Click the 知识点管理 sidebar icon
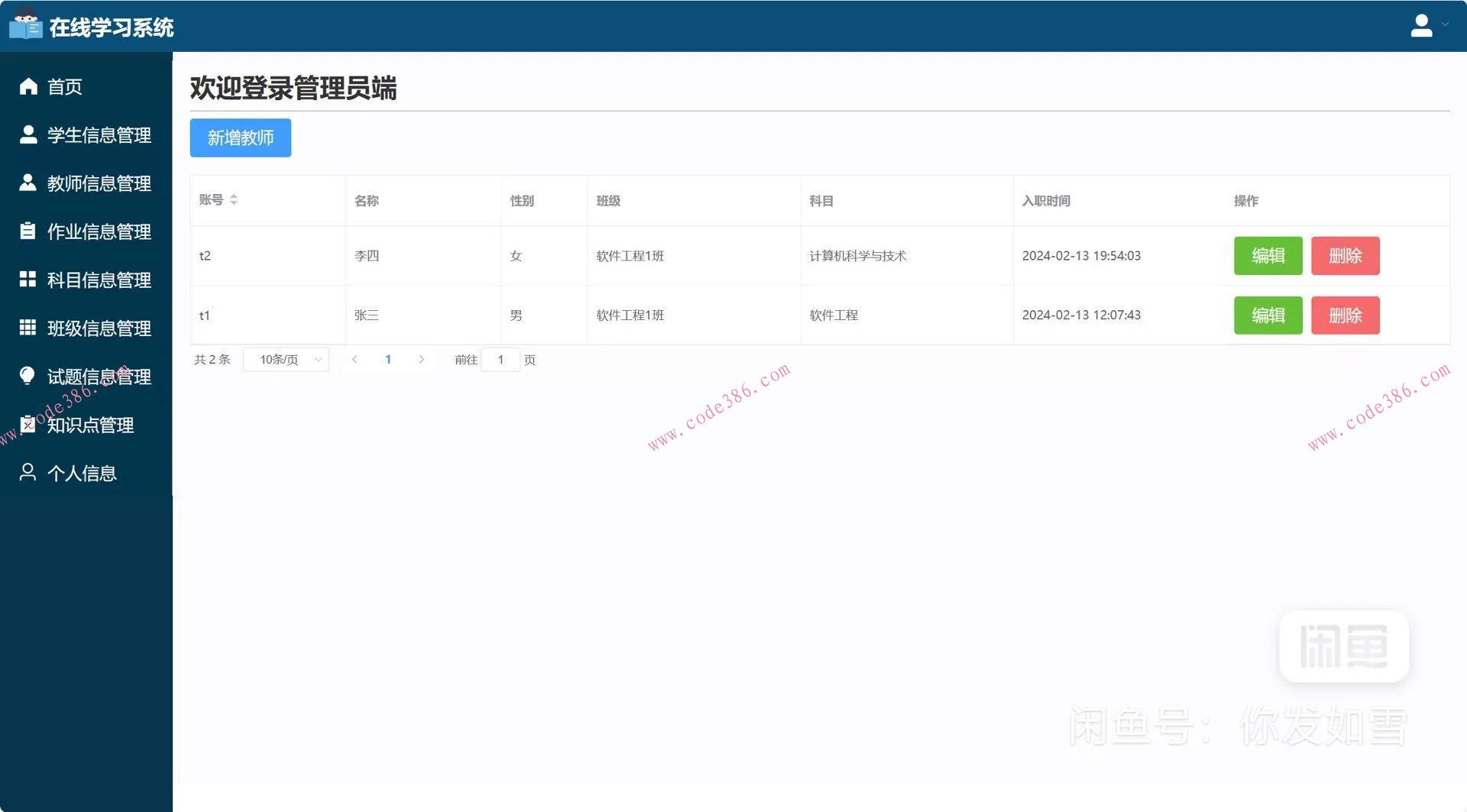 (x=28, y=425)
